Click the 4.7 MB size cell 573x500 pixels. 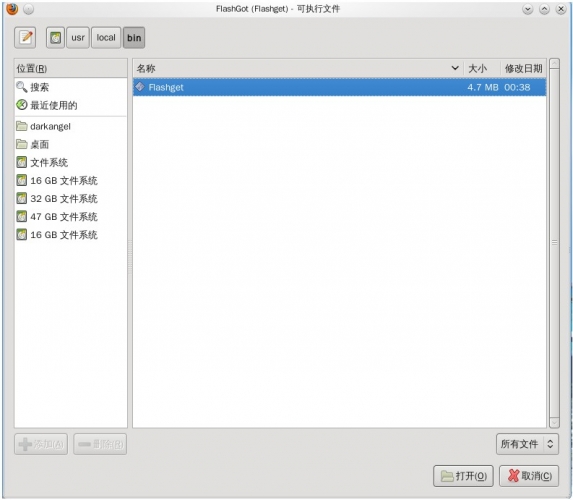point(483,87)
